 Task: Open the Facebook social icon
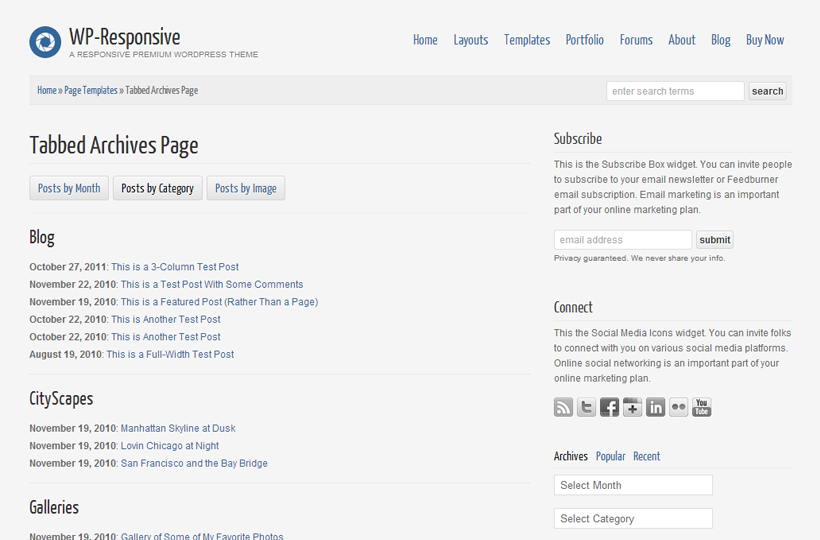(x=609, y=407)
